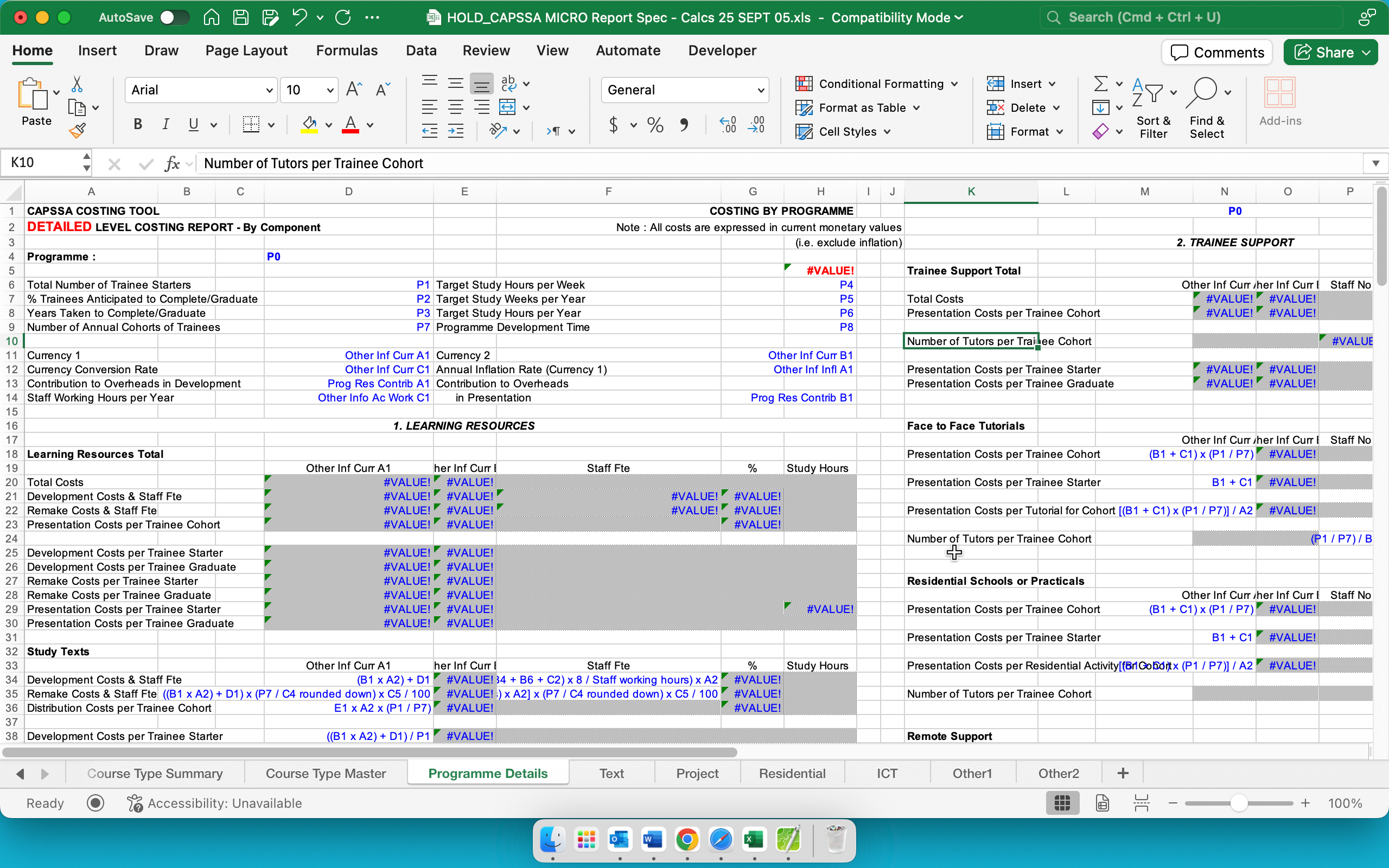The height and width of the screenshot is (868, 1389).
Task: Click the Increase Font Size icon
Action: pos(354,90)
